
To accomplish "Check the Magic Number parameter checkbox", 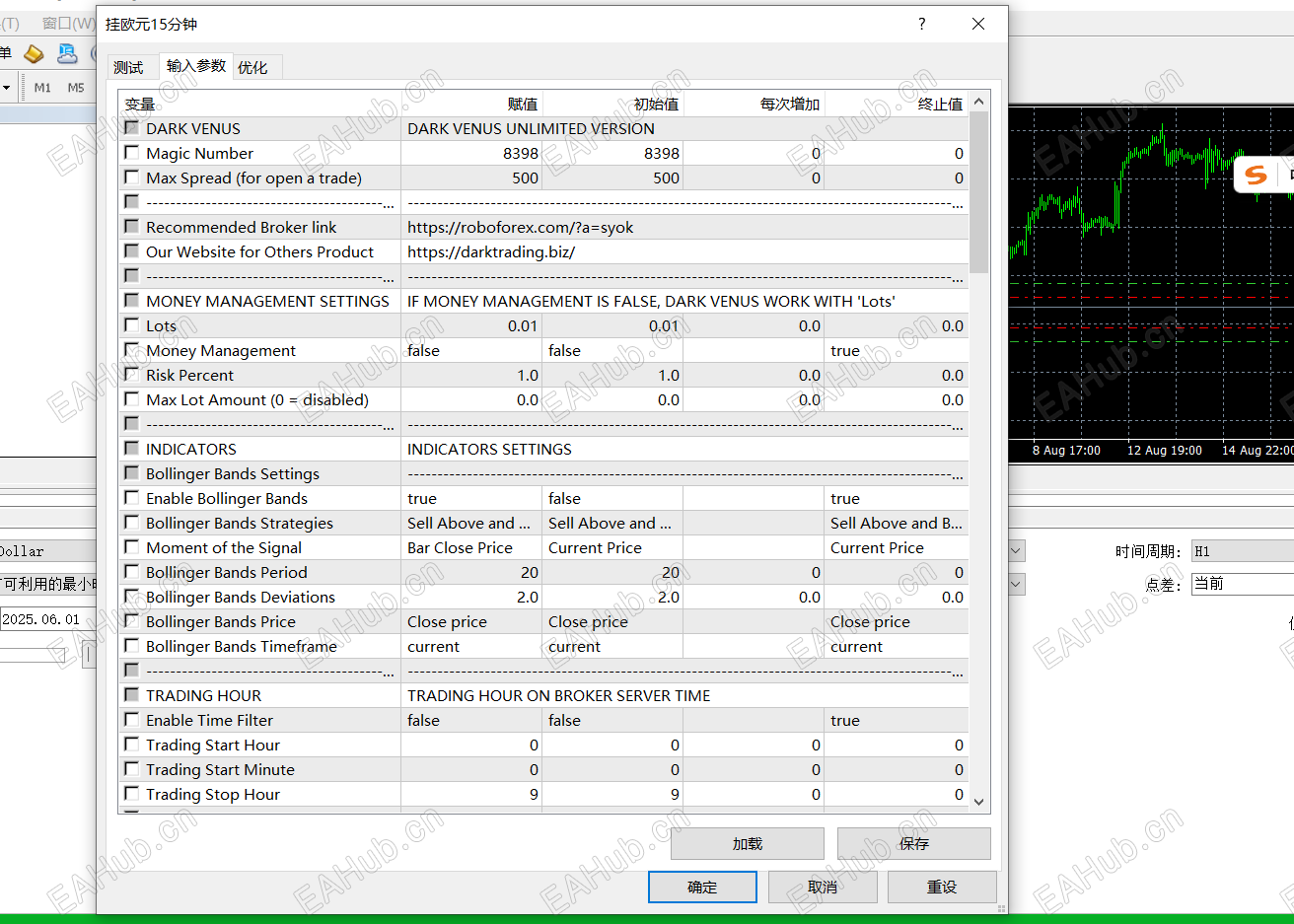I will (132, 153).
